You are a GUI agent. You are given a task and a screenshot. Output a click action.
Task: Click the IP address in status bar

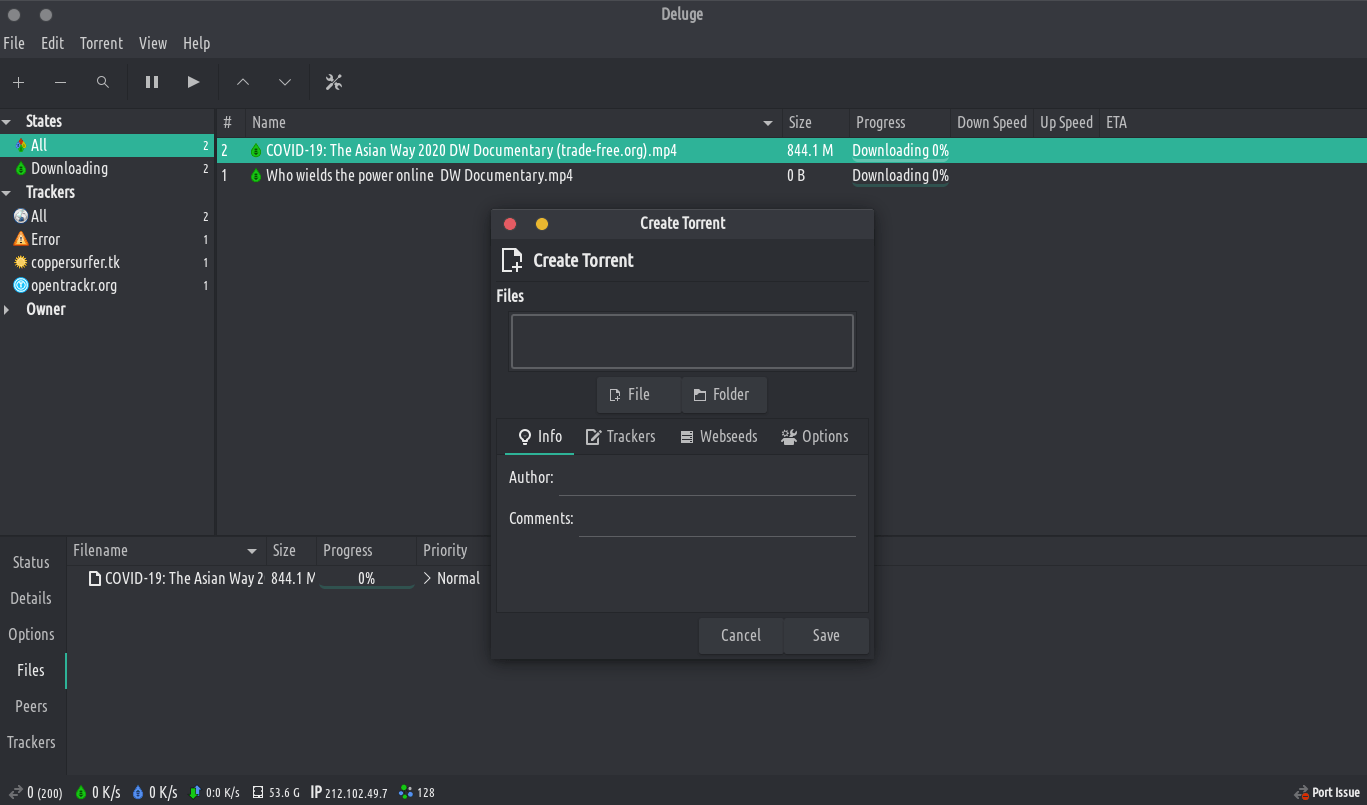click(x=348, y=792)
